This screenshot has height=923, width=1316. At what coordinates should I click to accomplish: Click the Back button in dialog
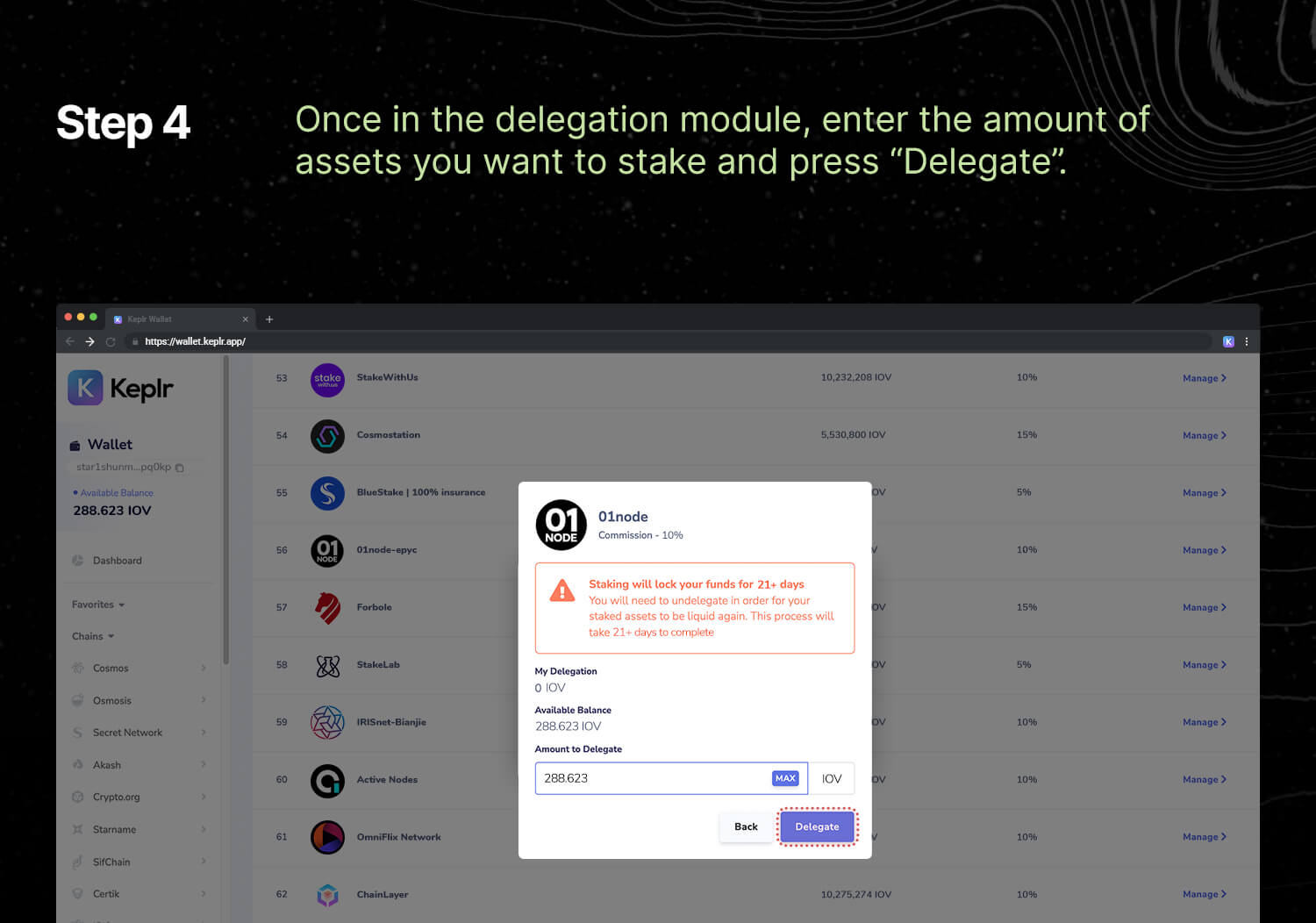click(746, 826)
